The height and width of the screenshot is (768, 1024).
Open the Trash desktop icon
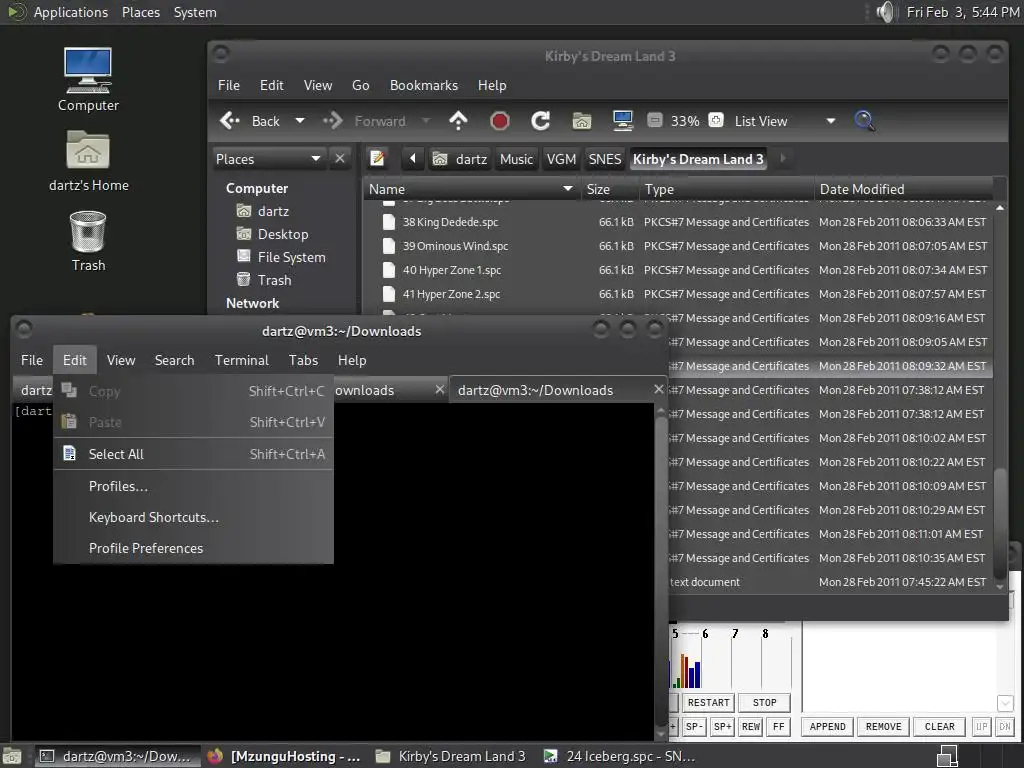(x=88, y=241)
